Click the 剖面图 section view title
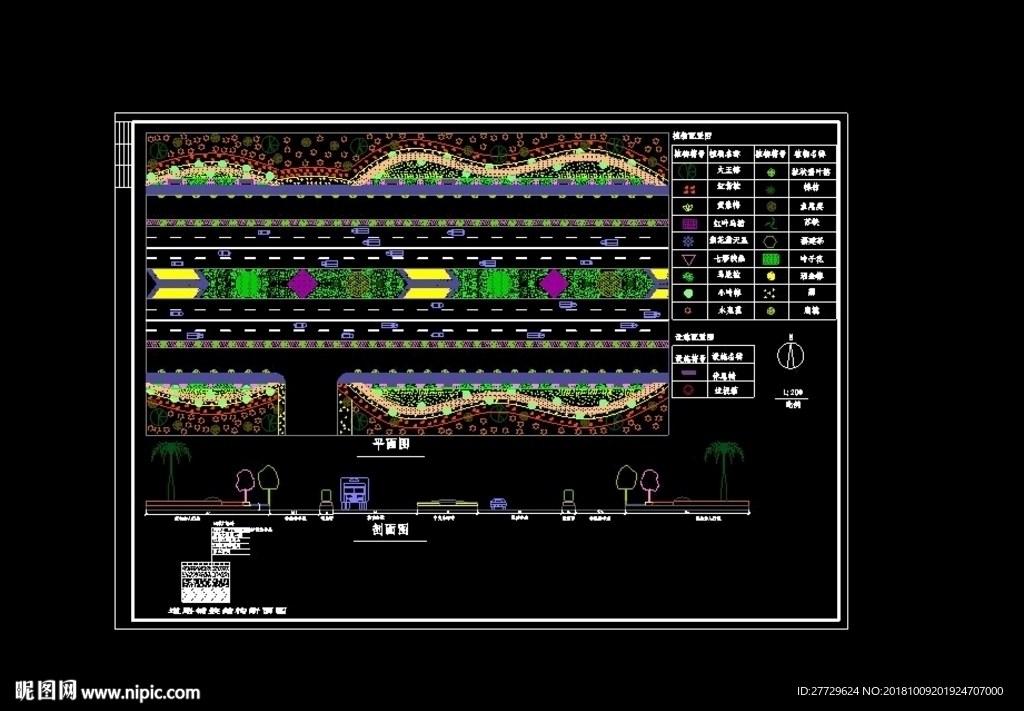The image size is (1024, 711). click(x=390, y=529)
